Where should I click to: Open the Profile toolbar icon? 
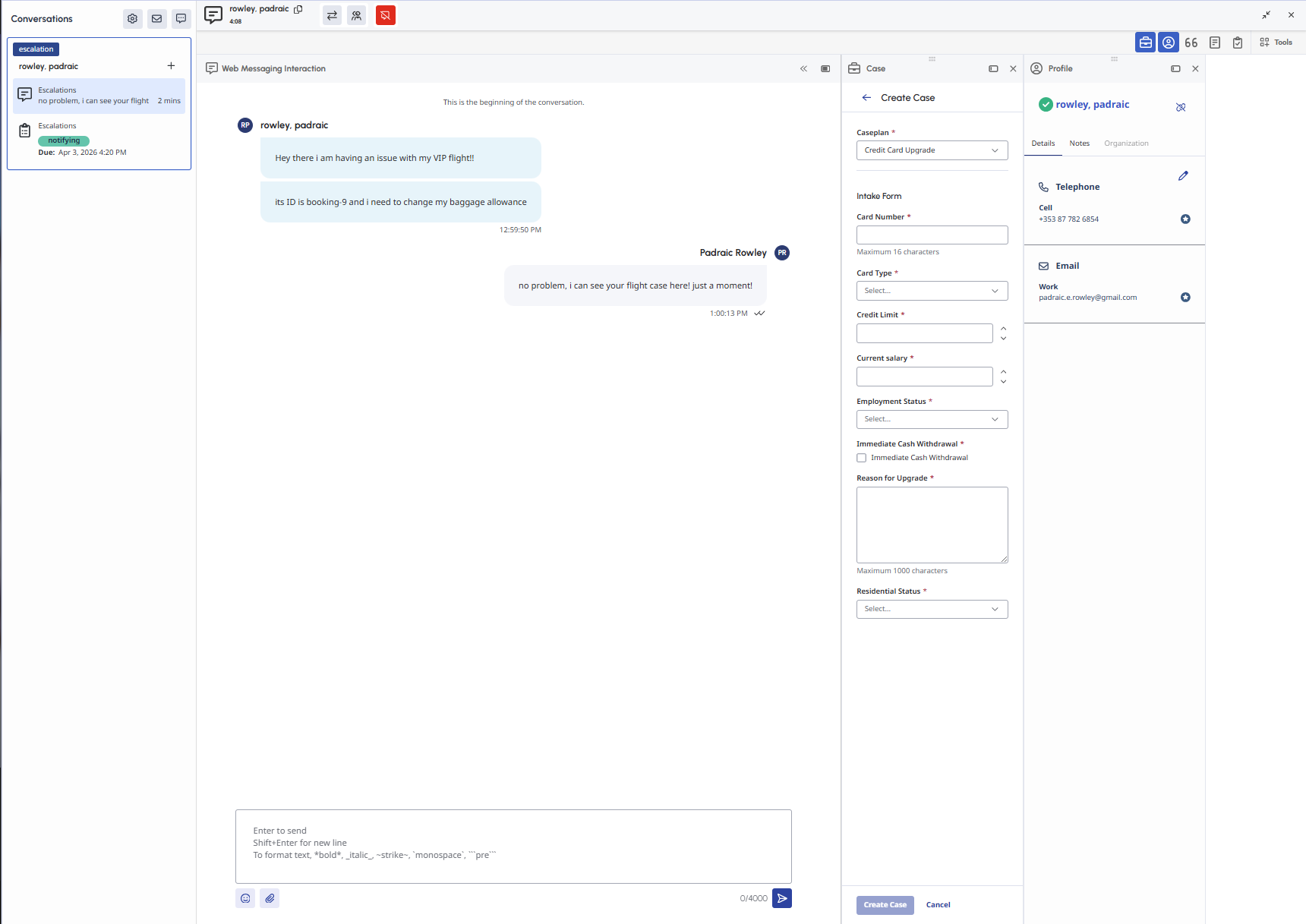1169,43
